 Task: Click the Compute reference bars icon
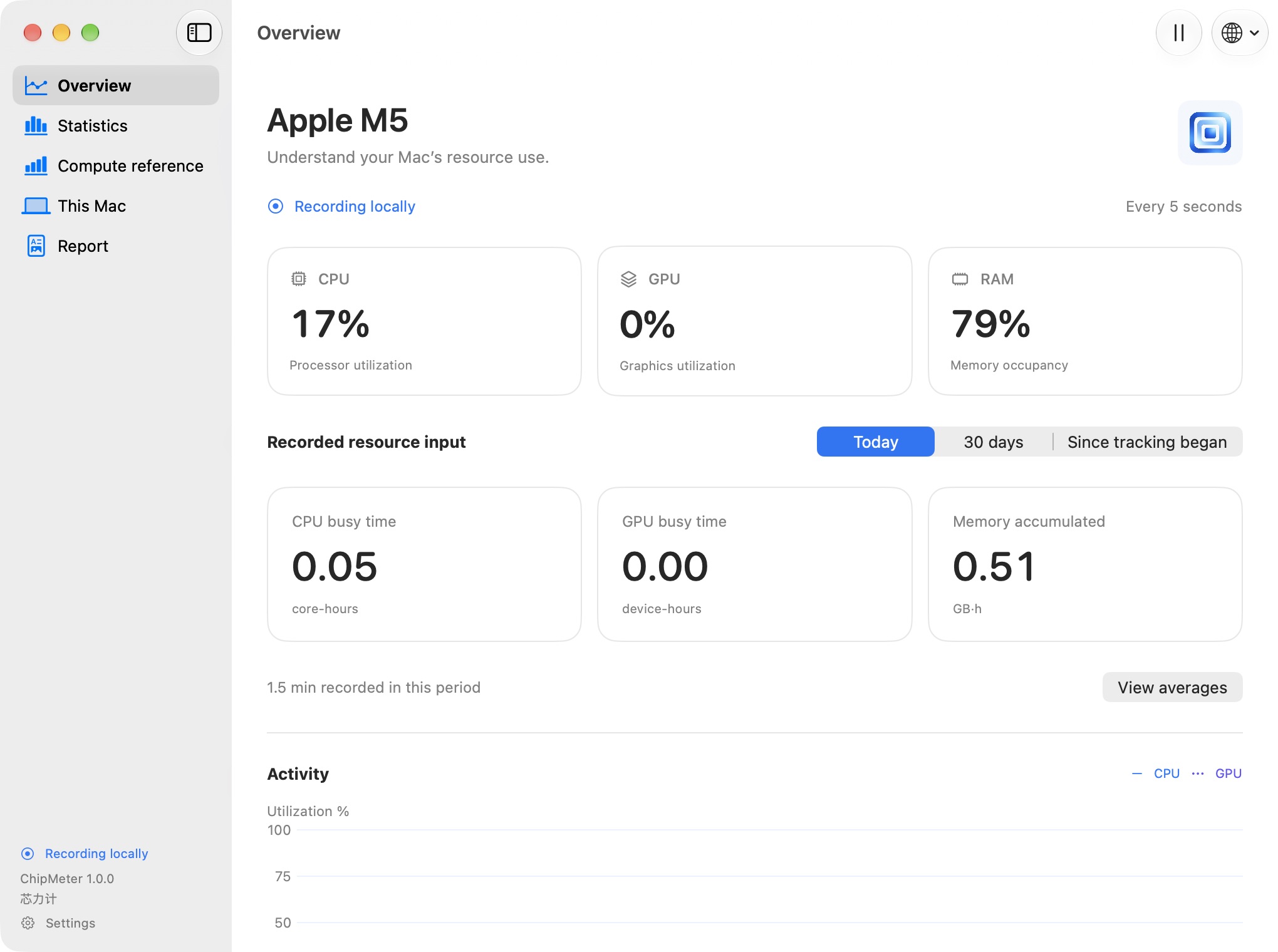click(36, 166)
